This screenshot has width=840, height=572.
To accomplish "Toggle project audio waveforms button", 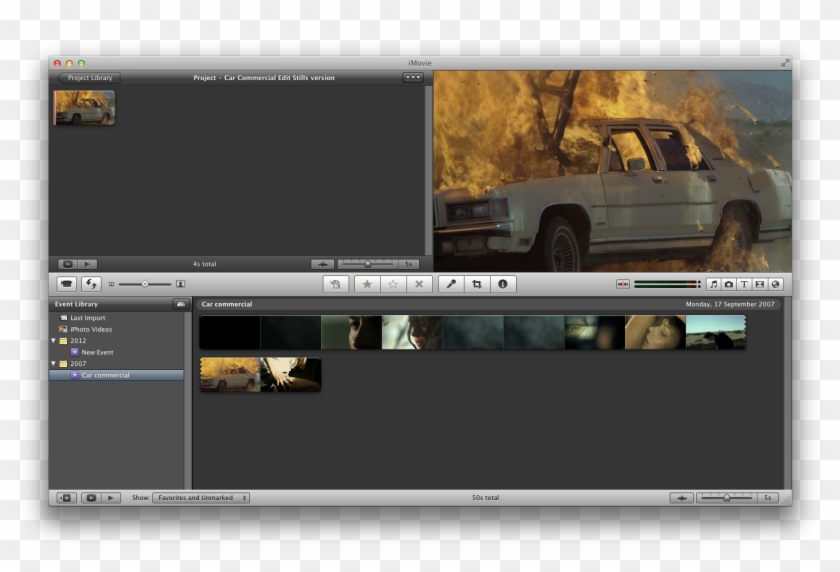I will (322, 264).
